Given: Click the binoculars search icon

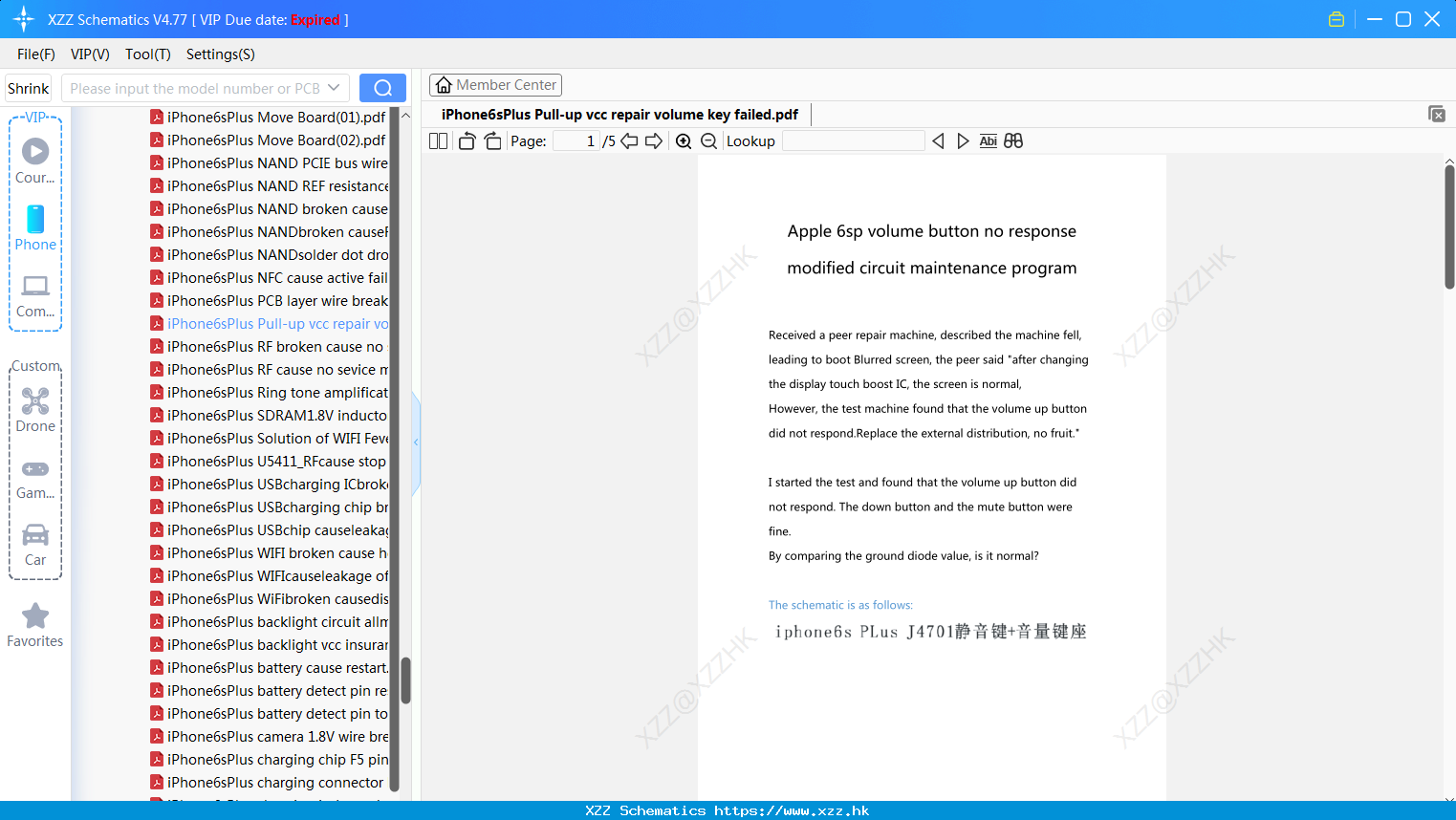Looking at the screenshot, I should pyautogui.click(x=1013, y=141).
